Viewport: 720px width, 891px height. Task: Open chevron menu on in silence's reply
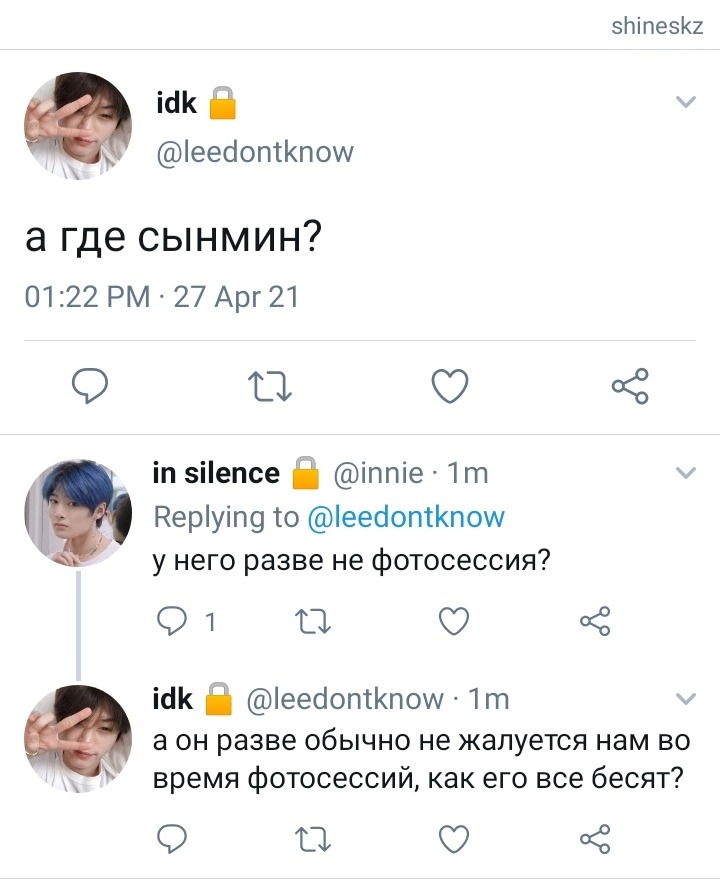pyautogui.click(x=686, y=473)
